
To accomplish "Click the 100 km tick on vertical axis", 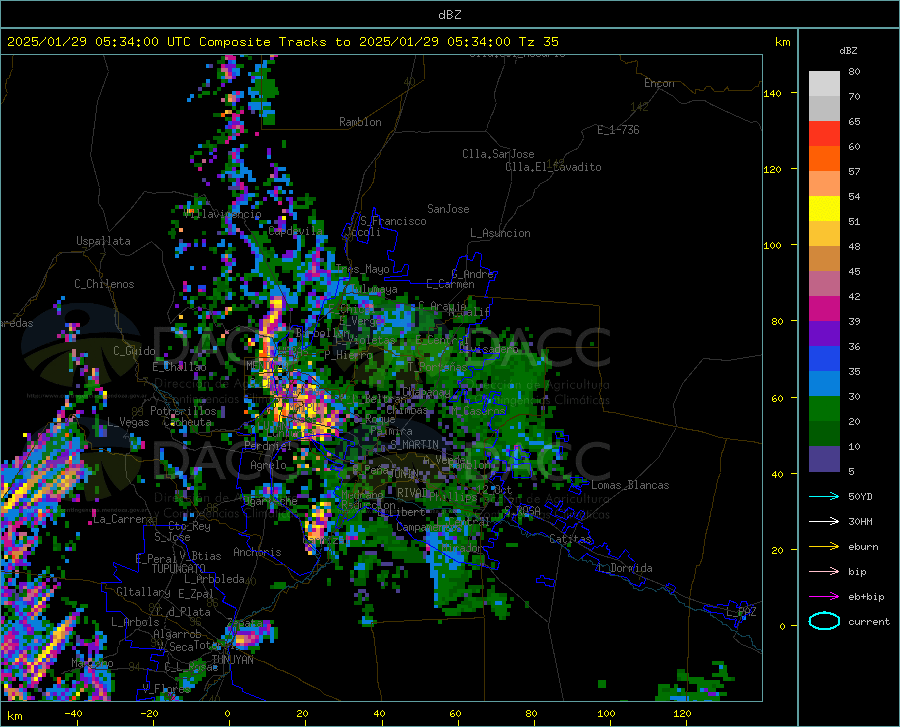I will [772, 245].
